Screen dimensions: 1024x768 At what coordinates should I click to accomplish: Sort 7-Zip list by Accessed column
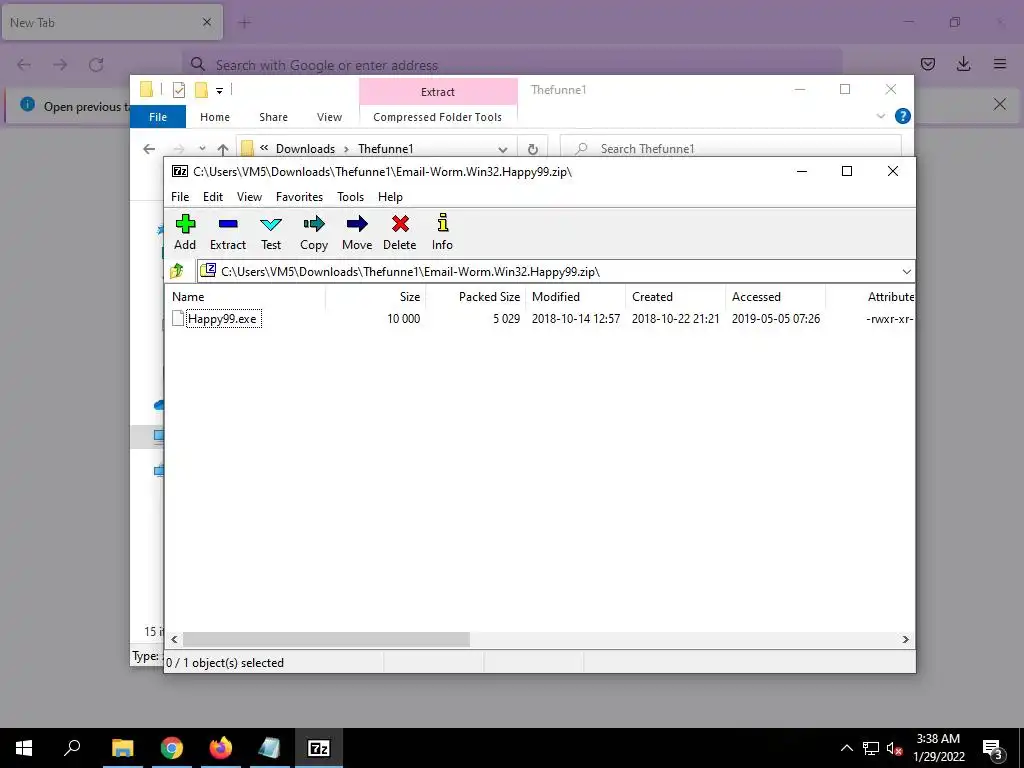pos(775,296)
